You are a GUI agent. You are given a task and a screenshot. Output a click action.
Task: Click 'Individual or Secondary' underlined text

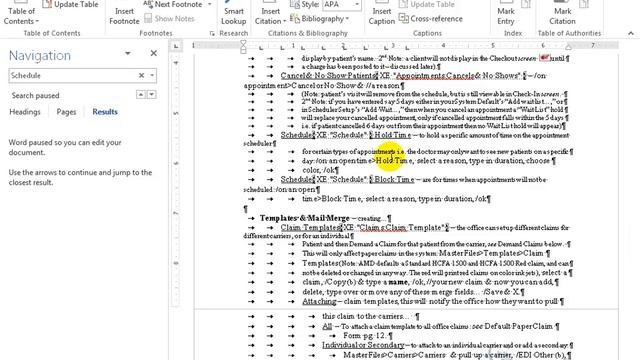tap(363, 345)
